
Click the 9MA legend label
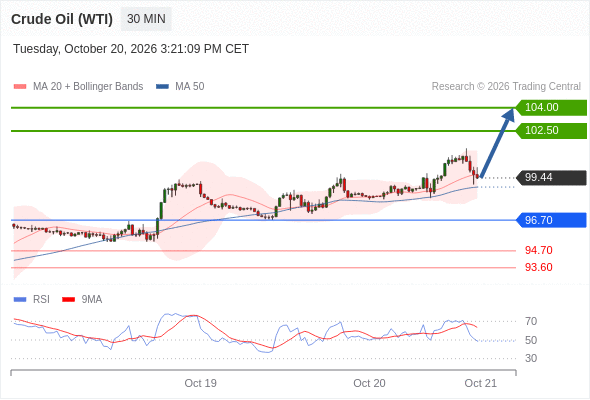coord(92,300)
